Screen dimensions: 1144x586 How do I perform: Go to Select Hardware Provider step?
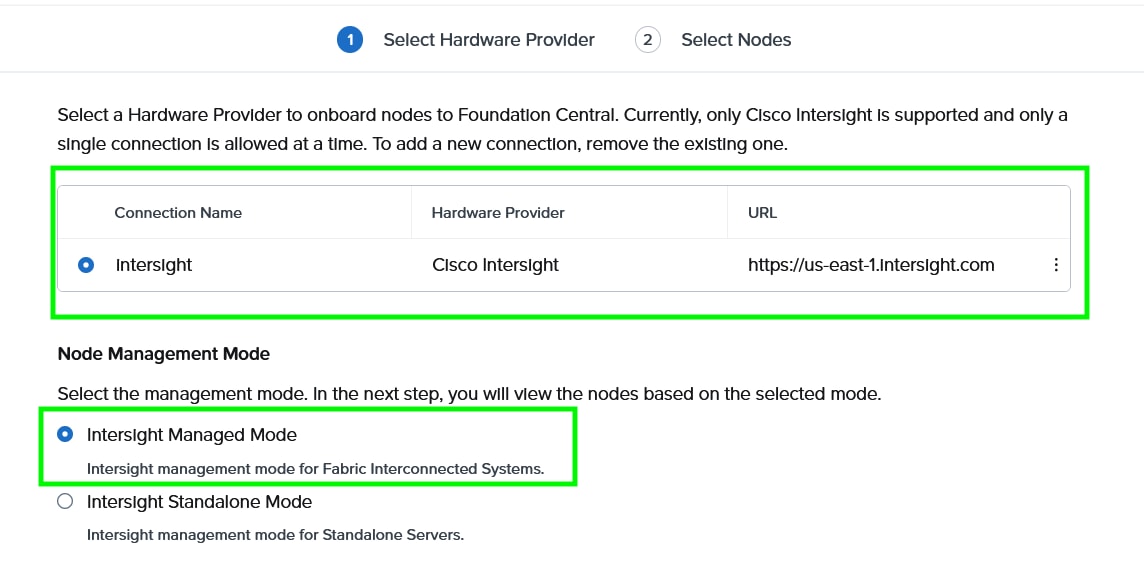[x=488, y=40]
